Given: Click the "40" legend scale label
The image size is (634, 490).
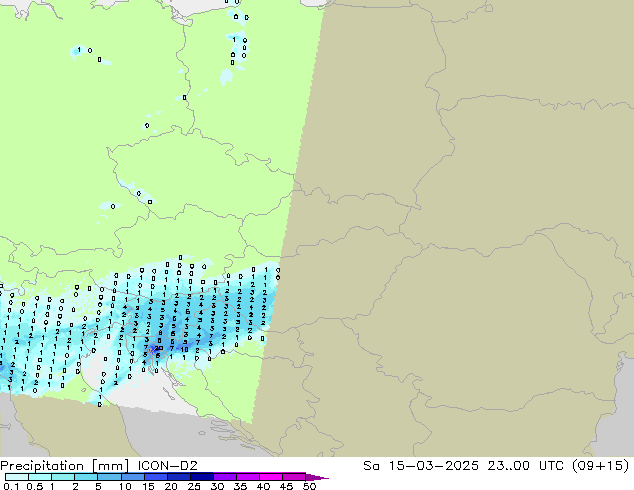Looking at the screenshot, I should click(264, 486).
